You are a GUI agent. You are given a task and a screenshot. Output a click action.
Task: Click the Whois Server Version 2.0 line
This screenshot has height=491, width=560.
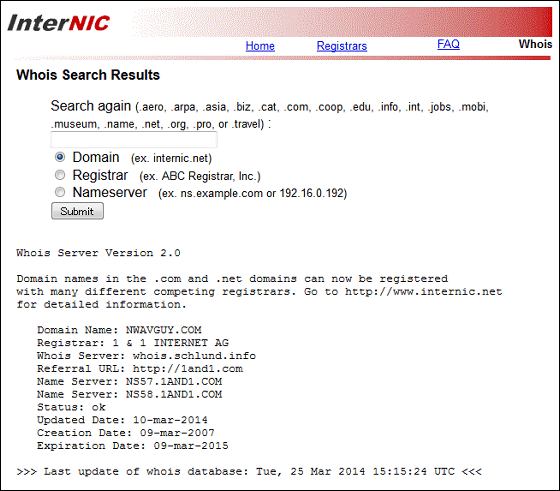pos(98,253)
